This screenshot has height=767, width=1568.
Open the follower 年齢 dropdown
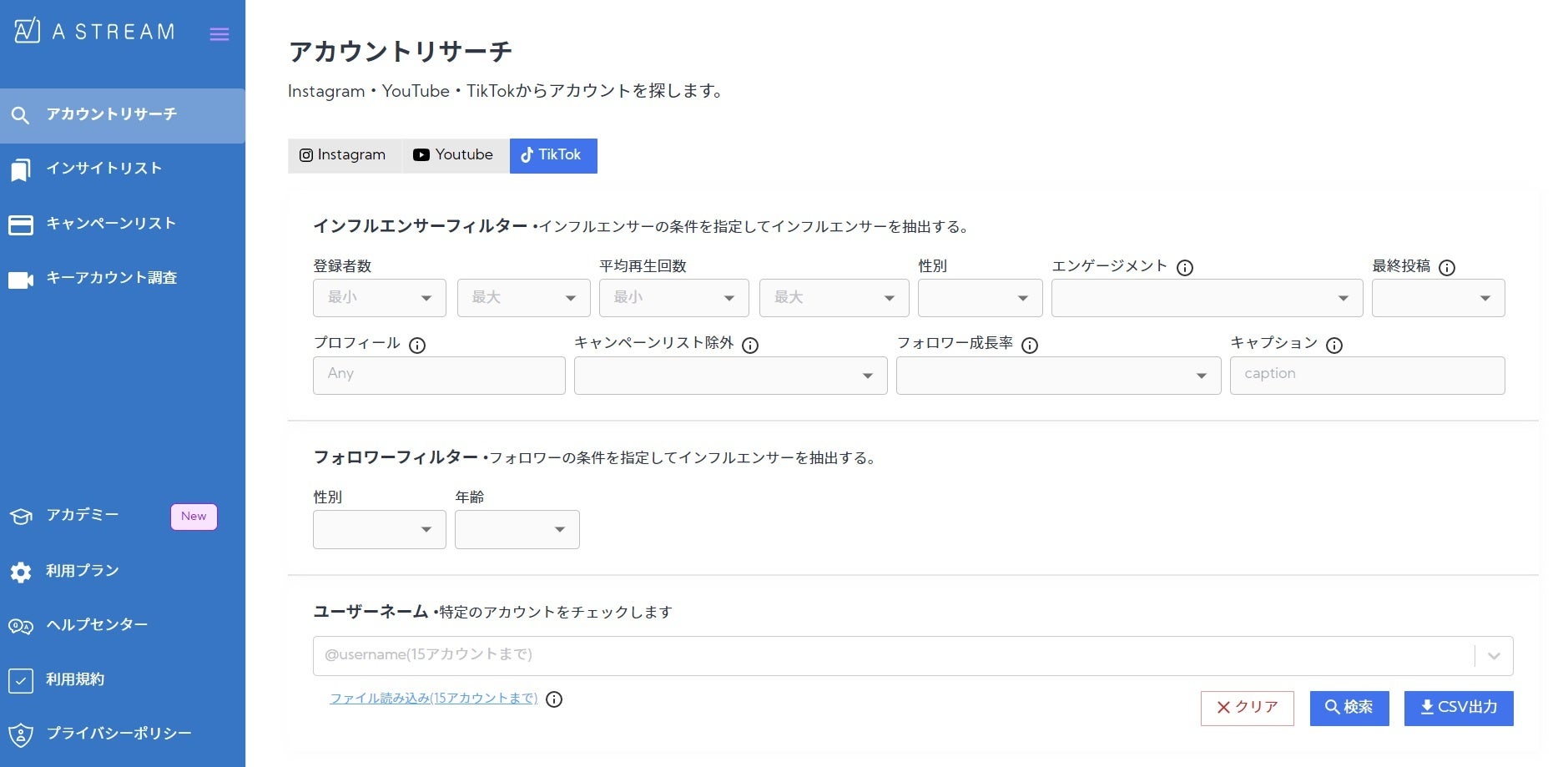tap(517, 529)
